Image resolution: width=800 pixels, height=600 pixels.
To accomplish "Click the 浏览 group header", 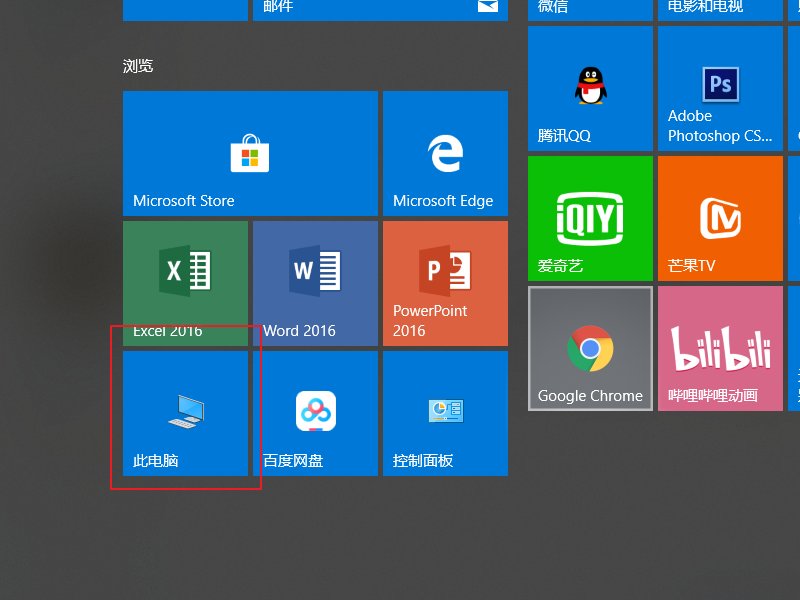I will [138, 66].
